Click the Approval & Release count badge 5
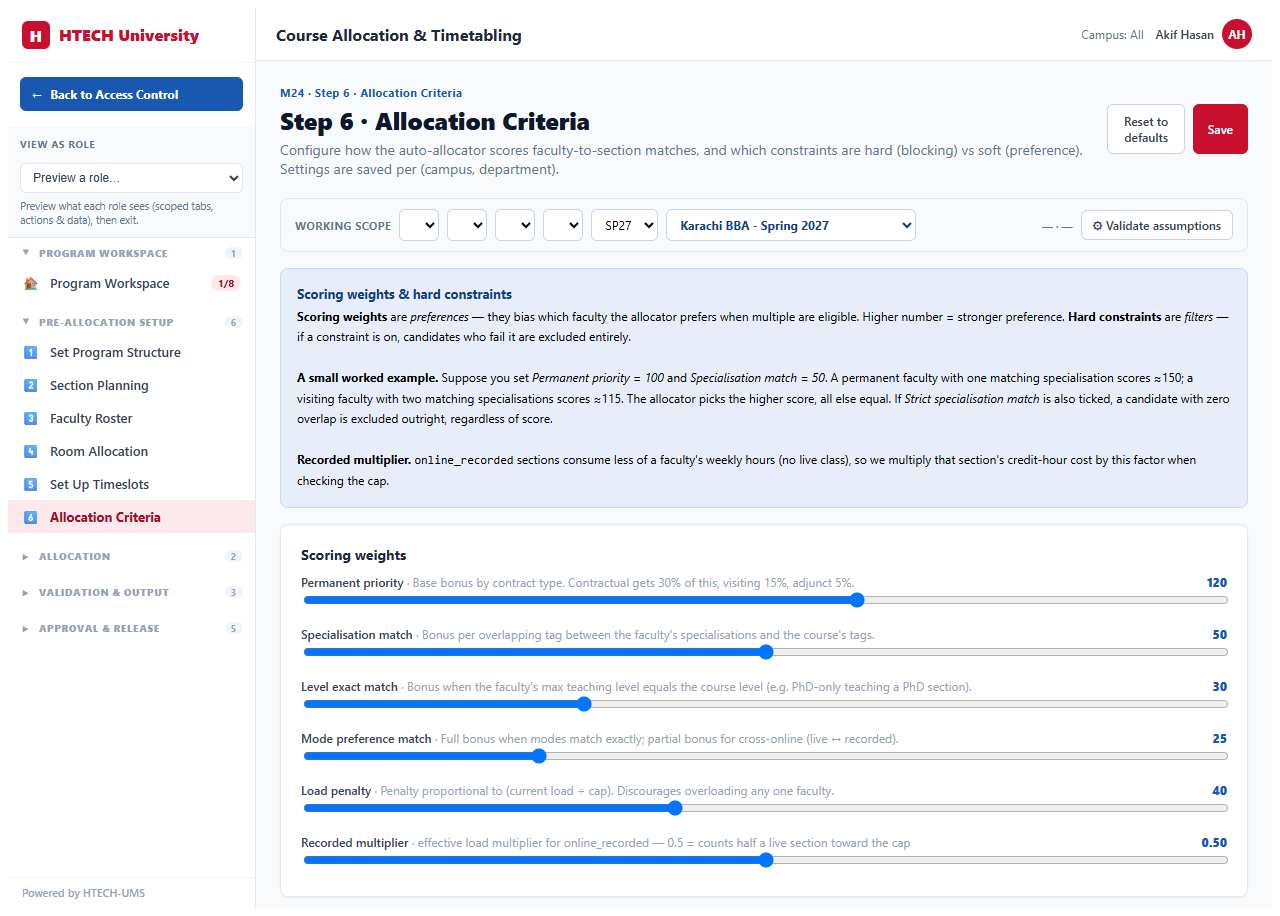The image size is (1280, 916). (x=234, y=628)
